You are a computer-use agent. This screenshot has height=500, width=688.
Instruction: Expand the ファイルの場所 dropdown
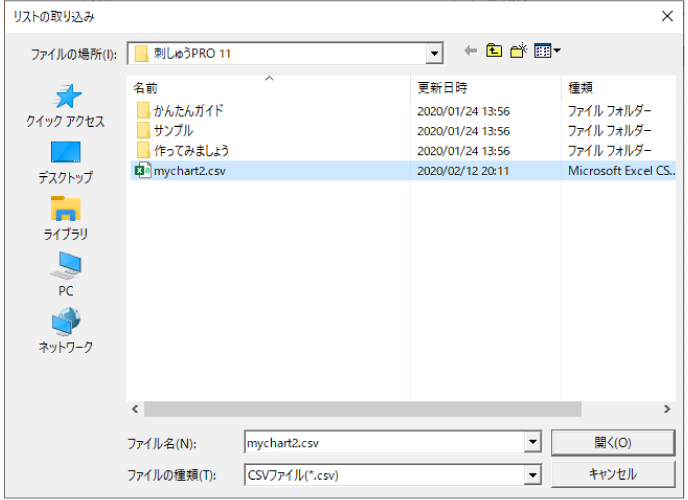coord(434,54)
